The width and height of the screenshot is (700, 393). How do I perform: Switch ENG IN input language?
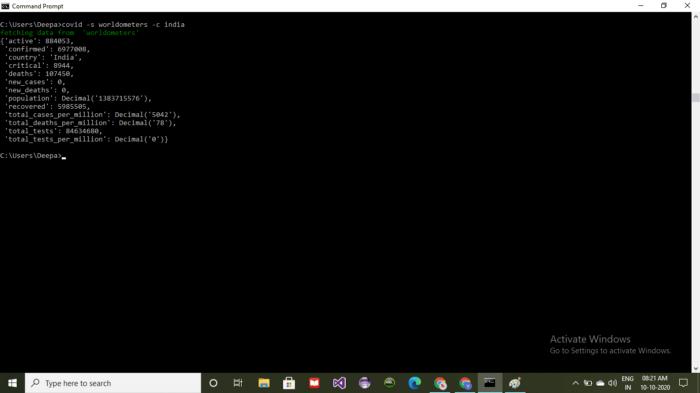pos(628,383)
